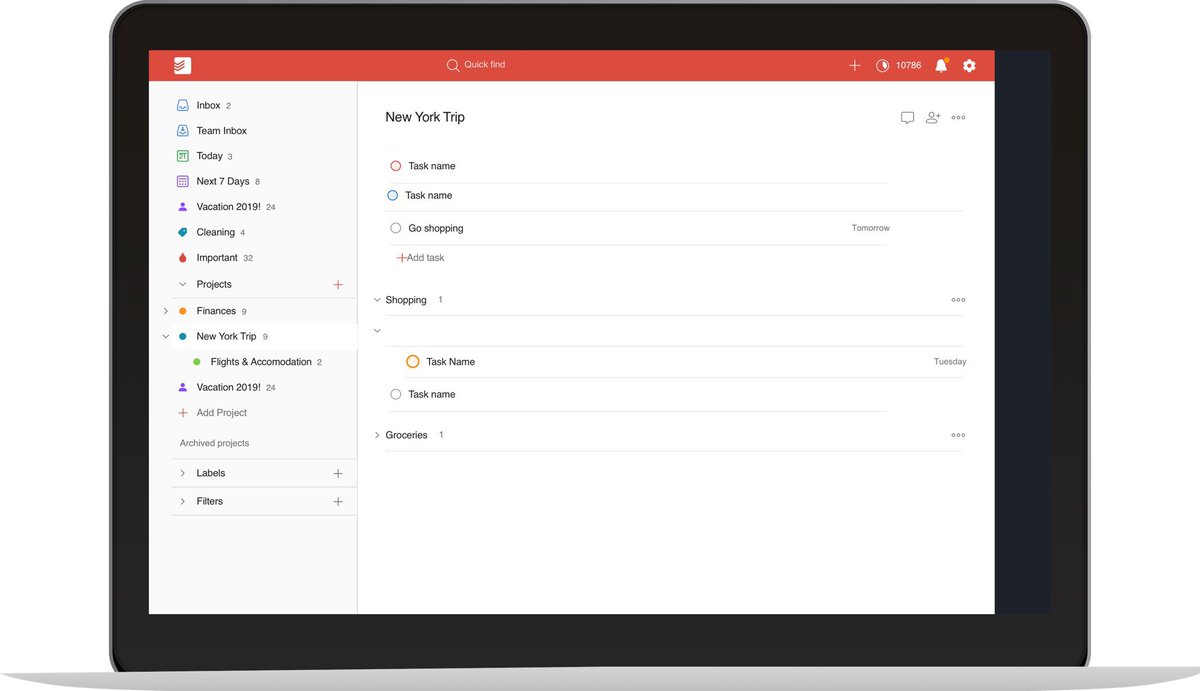Open New York Trip project more options

click(x=958, y=118)
